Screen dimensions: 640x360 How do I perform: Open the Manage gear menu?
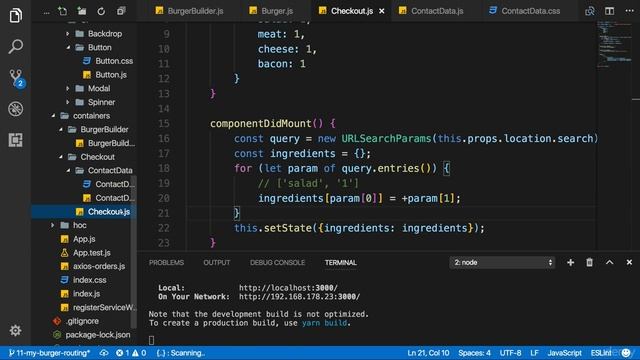pos(16,330)
